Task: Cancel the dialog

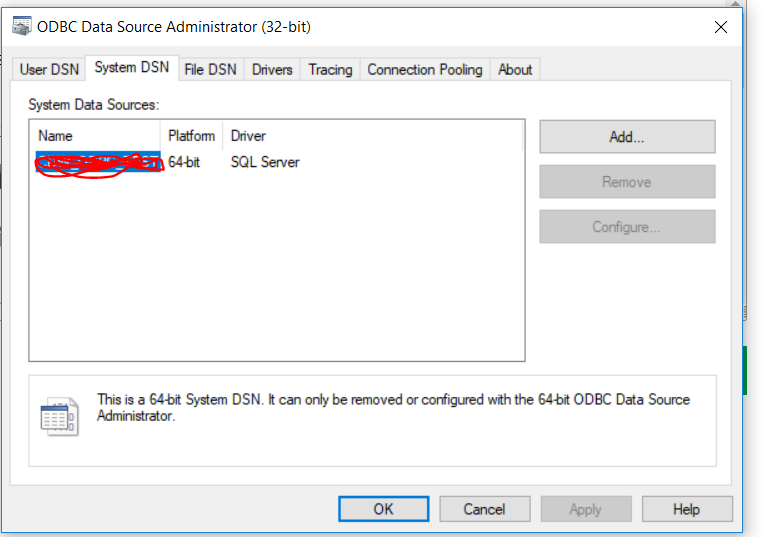Action: pos(484,509)
